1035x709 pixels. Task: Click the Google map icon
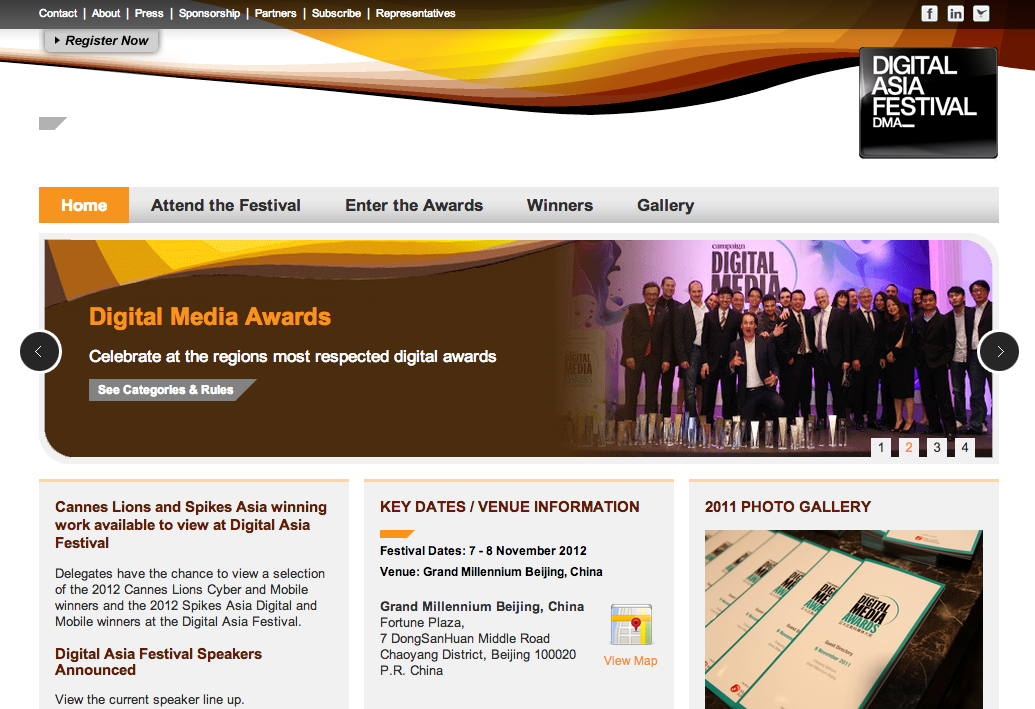[x=631, y=625]
